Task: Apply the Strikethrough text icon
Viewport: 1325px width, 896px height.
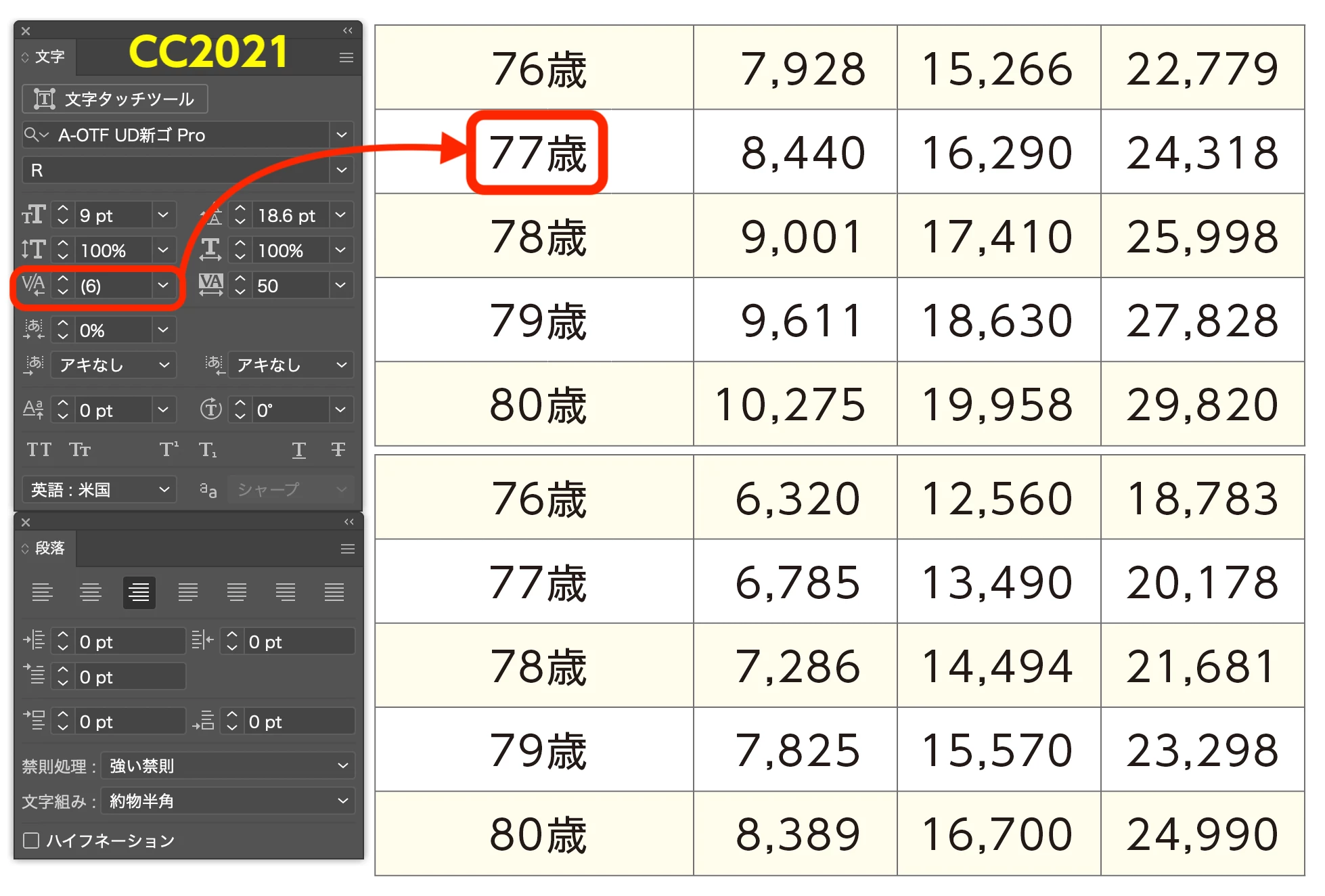Action: click(338, 450)
